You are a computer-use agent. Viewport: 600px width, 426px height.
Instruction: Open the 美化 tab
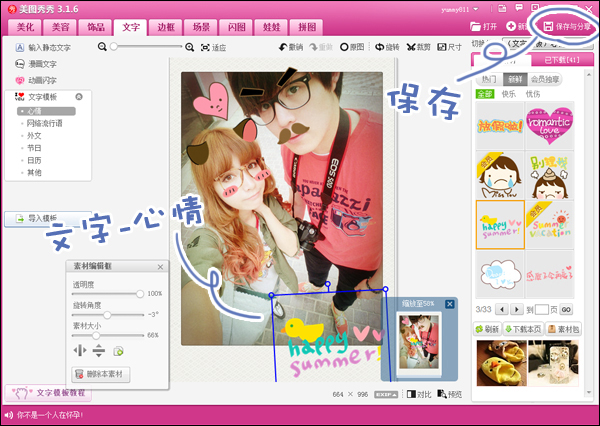25,27
